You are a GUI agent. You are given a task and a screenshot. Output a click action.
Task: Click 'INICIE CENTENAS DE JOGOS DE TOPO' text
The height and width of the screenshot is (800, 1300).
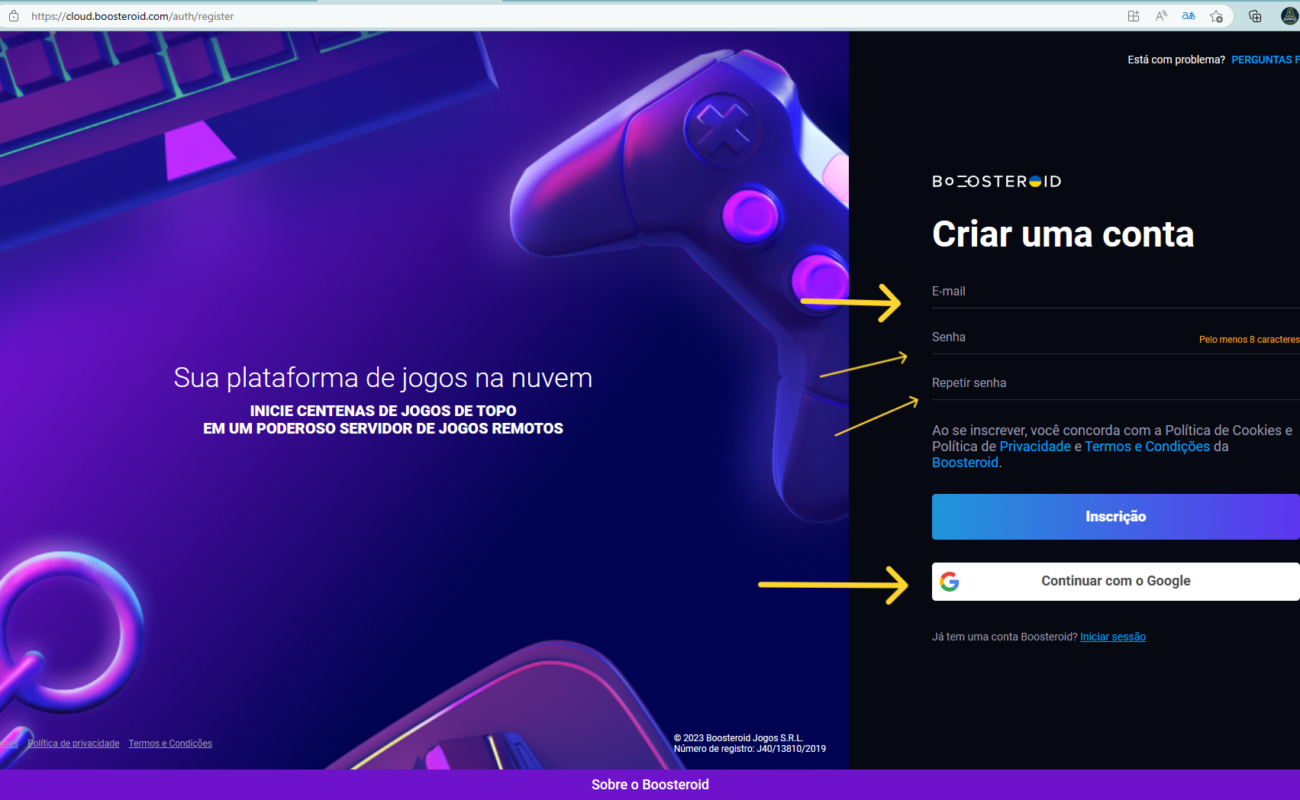tap(383, 411)
